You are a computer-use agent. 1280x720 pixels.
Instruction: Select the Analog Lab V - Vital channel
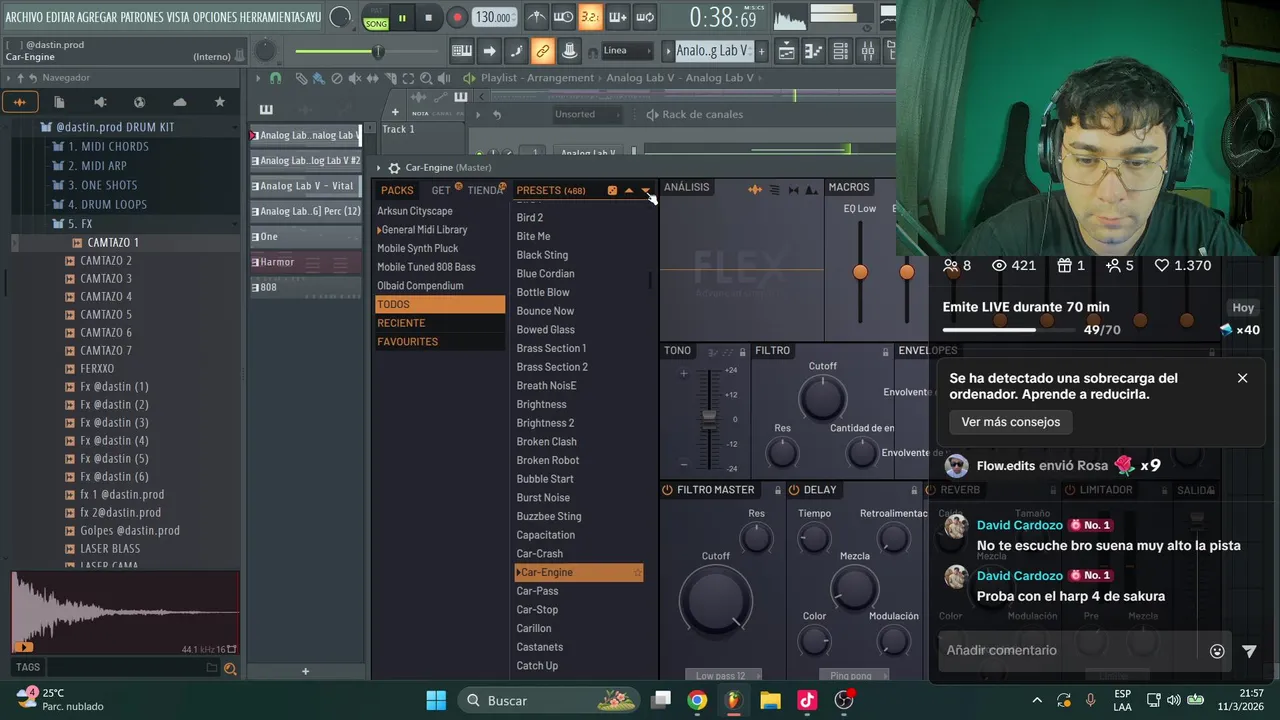pyautogui.click(x=305, y=186)
